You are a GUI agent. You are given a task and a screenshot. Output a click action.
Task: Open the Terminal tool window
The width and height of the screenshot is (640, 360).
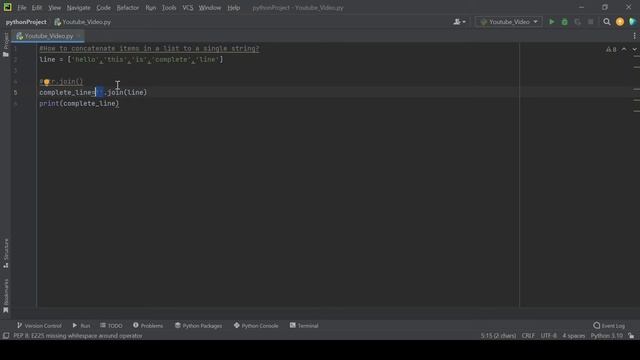(x=304, y=326)
